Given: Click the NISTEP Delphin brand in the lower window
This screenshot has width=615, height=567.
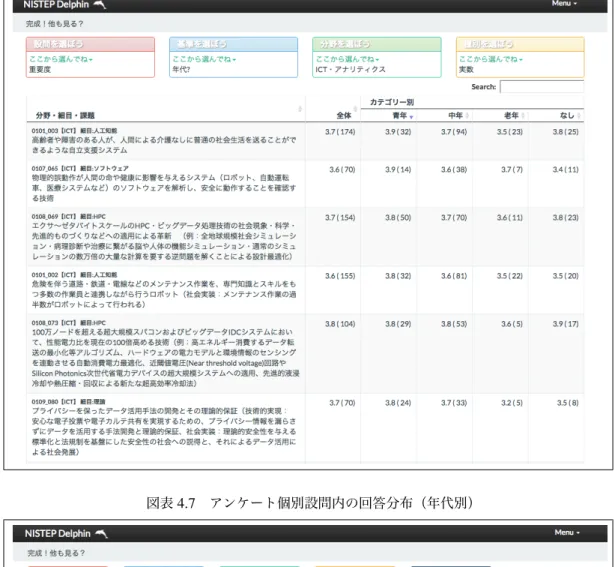Looking at the screenshot, I should pos(58,534).
